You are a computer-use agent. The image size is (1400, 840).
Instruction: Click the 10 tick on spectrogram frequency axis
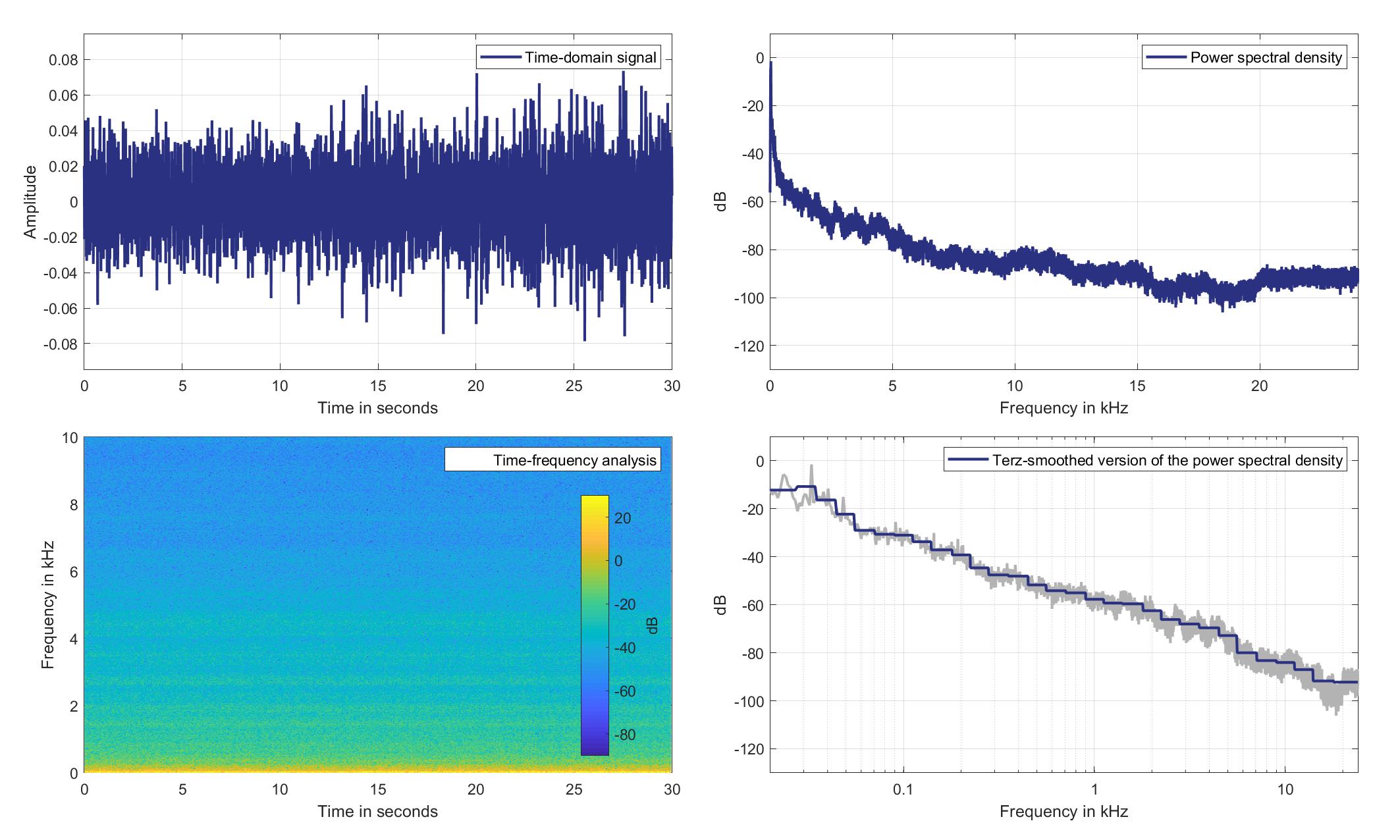[x=70, y=438]
